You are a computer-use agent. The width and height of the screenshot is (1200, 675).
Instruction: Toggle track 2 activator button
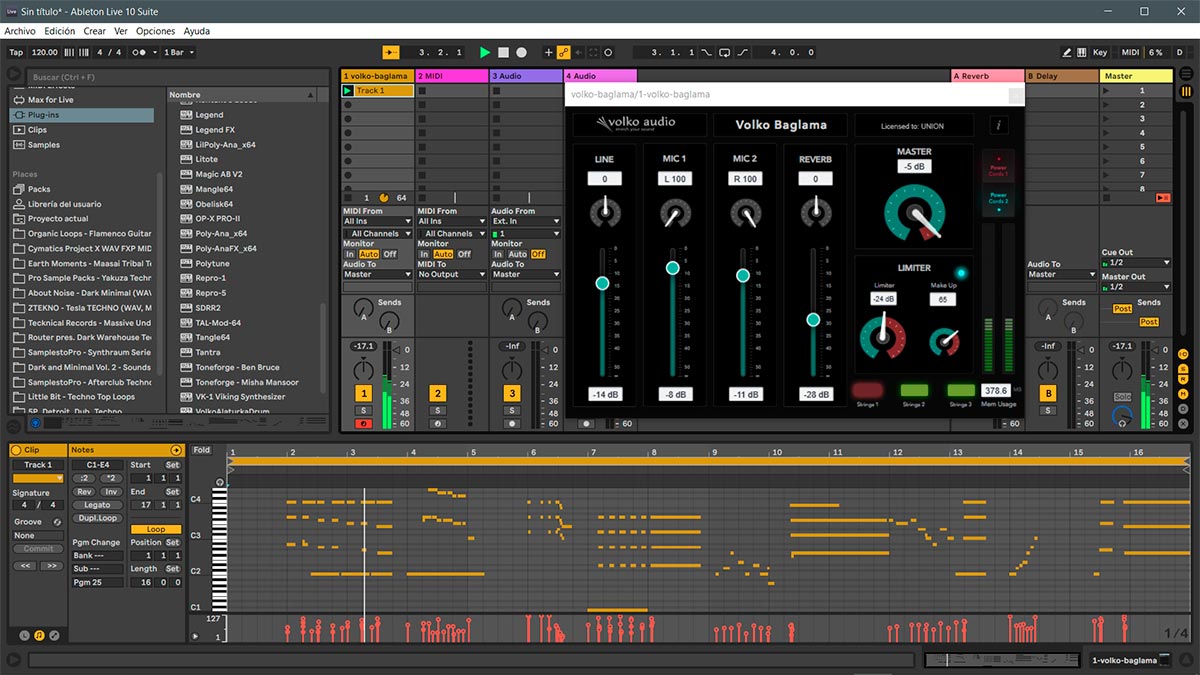437,394
